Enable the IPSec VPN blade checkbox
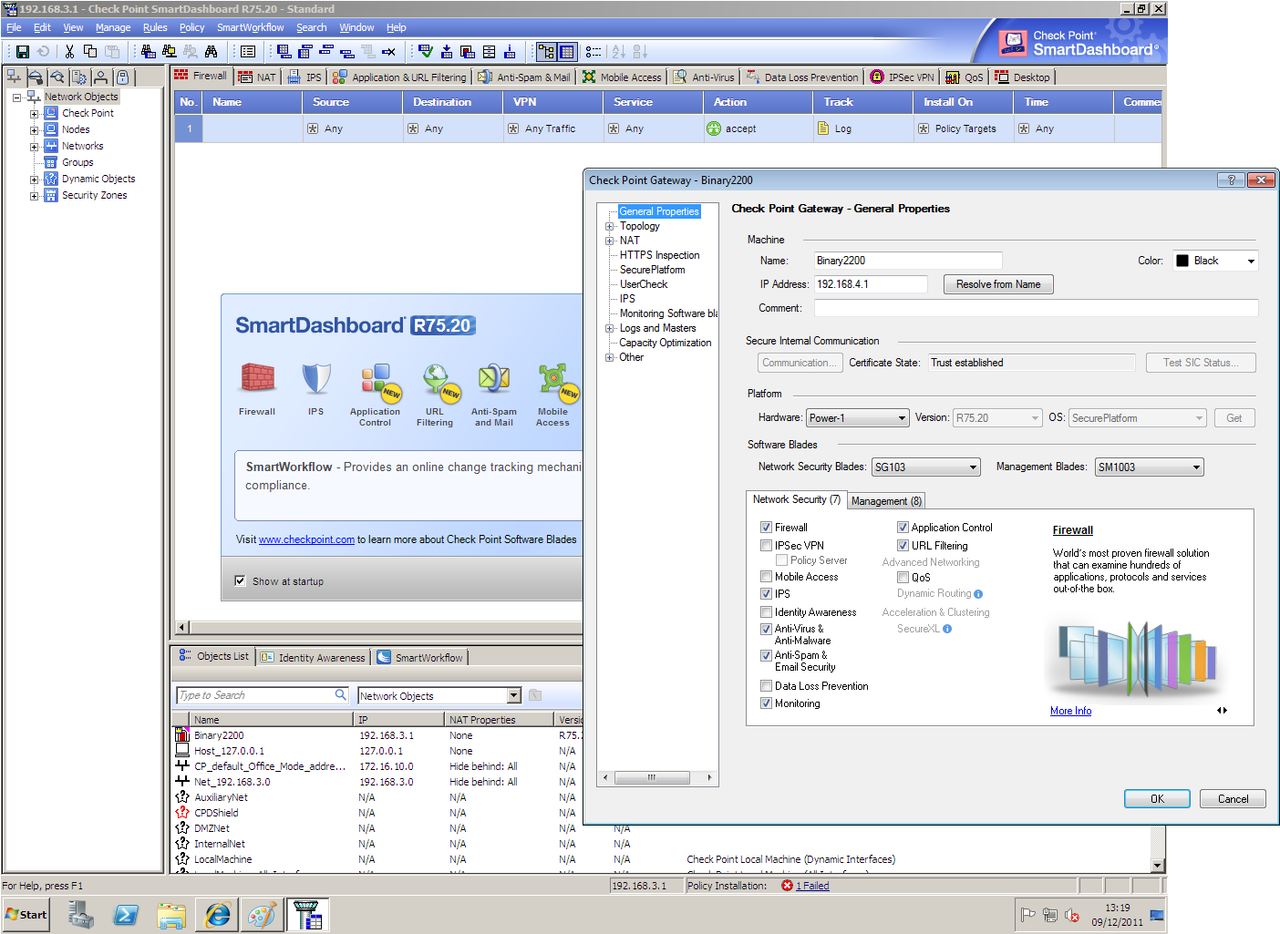This screenshot has height=934, width=1280. point(766,545)
